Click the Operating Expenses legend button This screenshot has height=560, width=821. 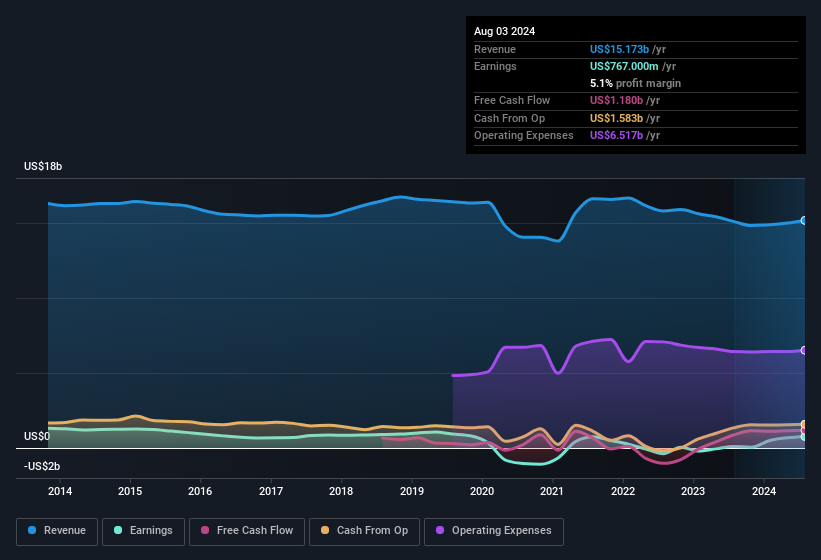click(x=494, y=531)
